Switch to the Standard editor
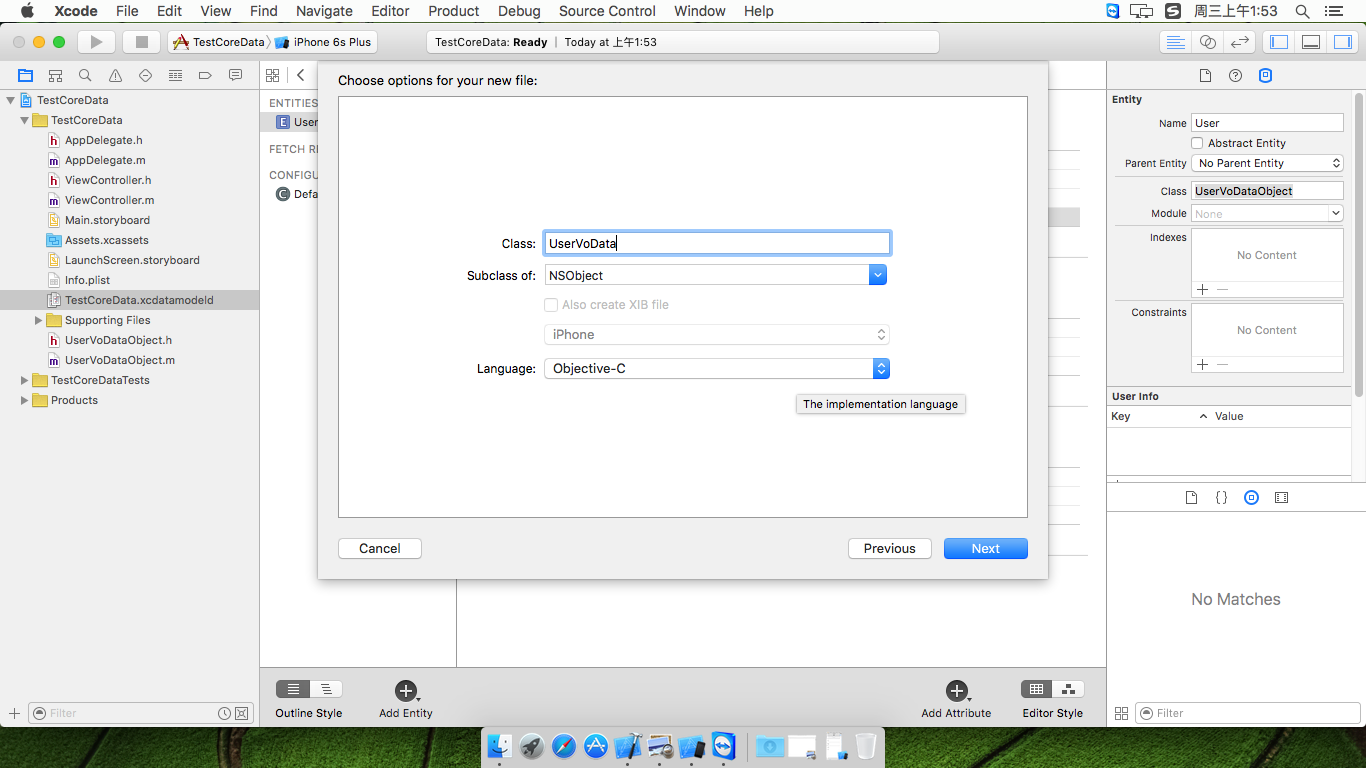 pyautogui.click(x=1176, y=42)
